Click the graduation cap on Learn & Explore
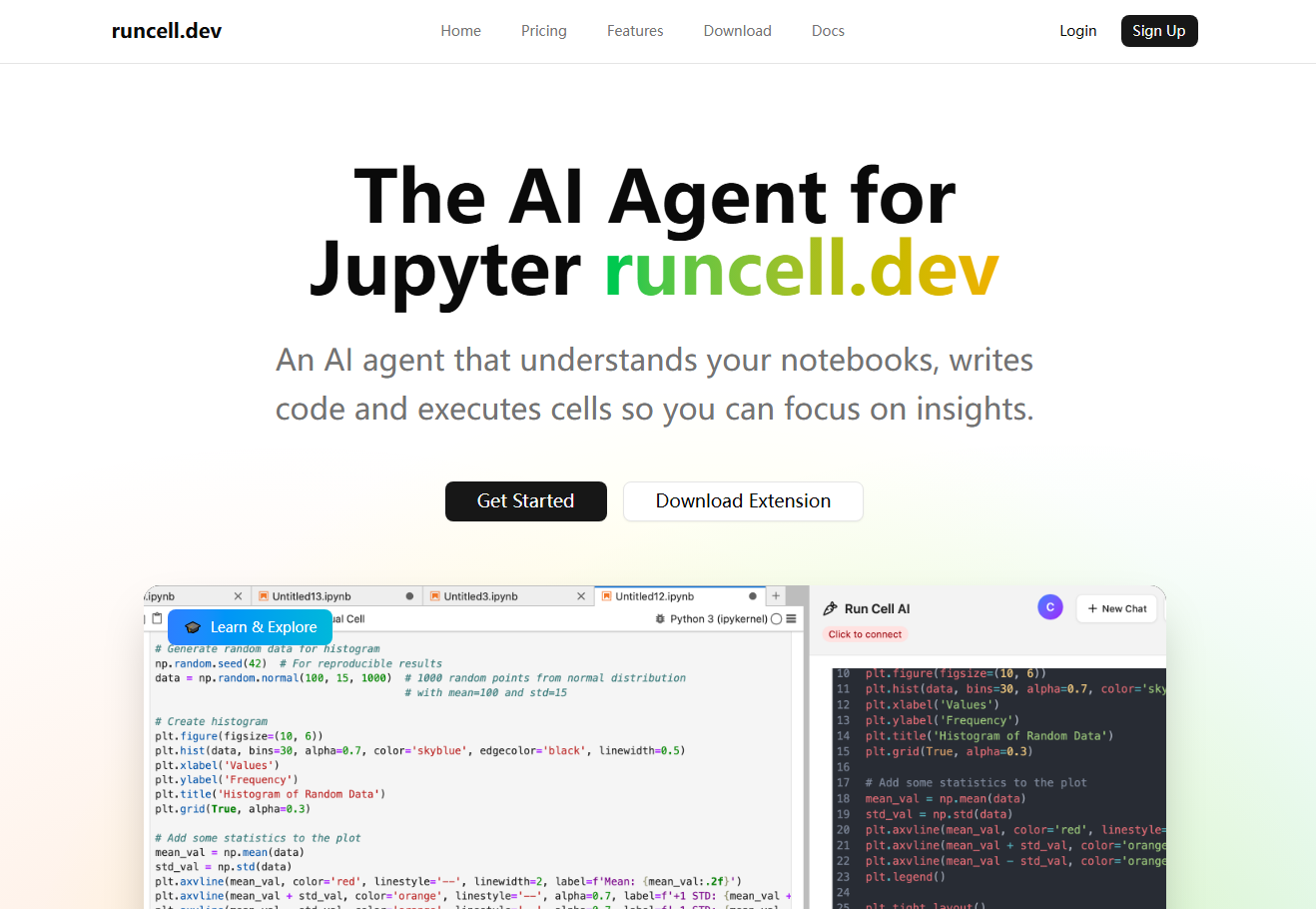The image size is (1316, 909). [x=193, y=627]
